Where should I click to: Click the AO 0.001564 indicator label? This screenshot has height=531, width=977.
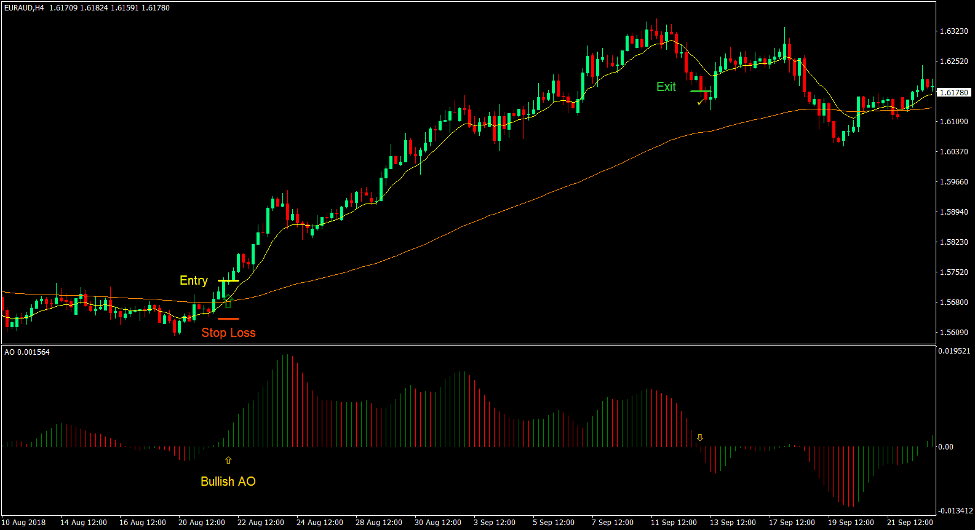pyautogui.click(x=28, y=352)
